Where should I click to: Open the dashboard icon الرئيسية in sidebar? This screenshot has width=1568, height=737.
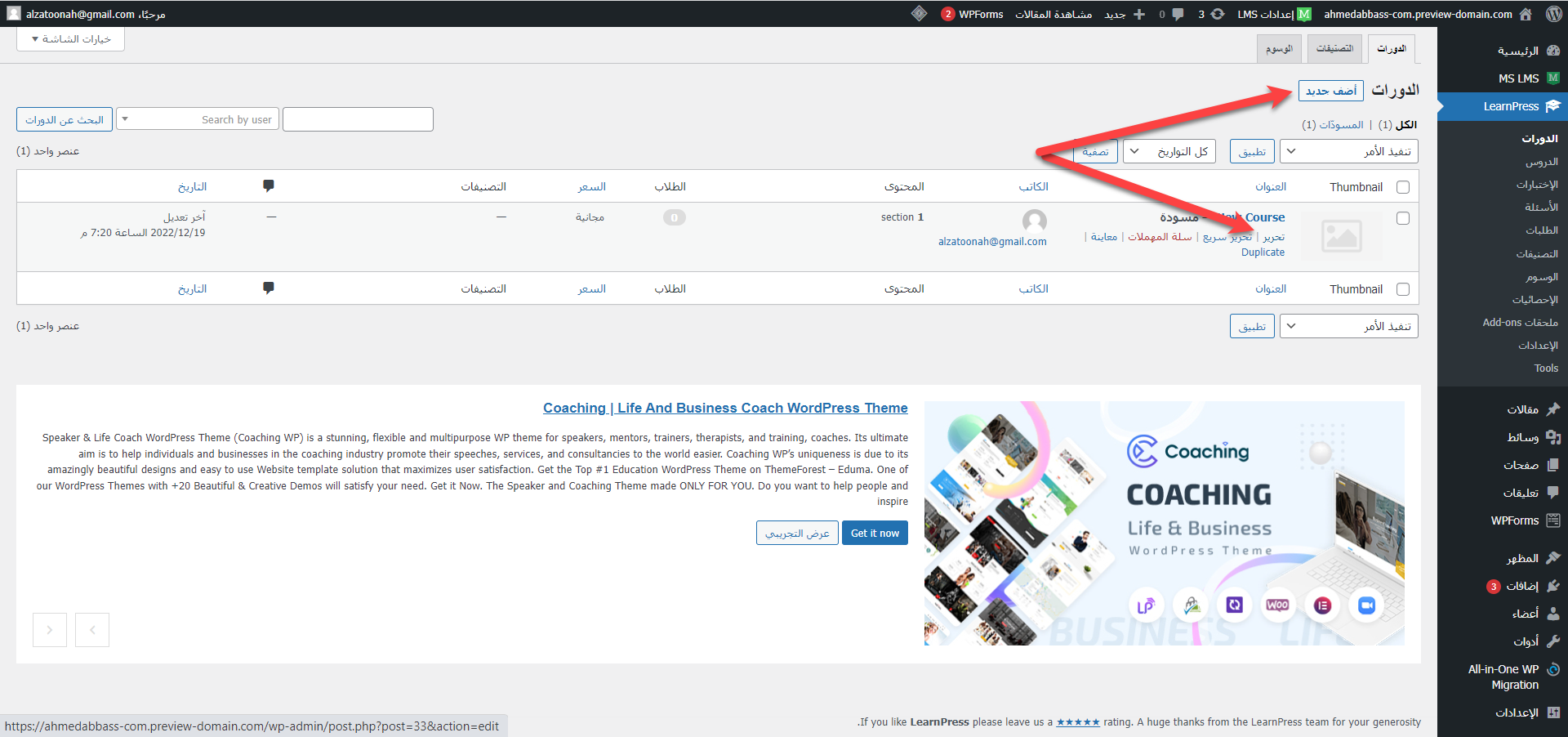click(x=1553, y=51)
